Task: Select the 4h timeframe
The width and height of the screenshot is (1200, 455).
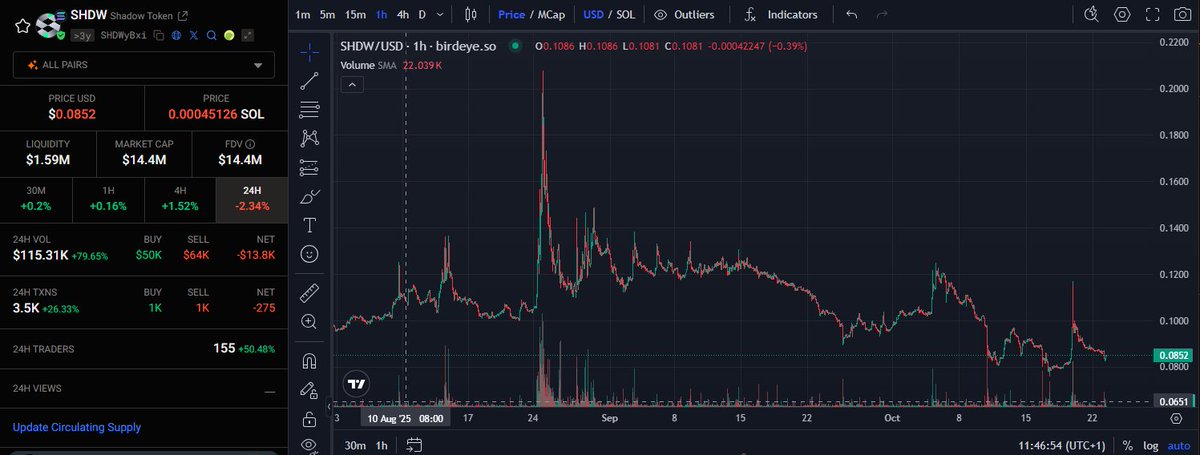Action: click(x=403, y=15)
